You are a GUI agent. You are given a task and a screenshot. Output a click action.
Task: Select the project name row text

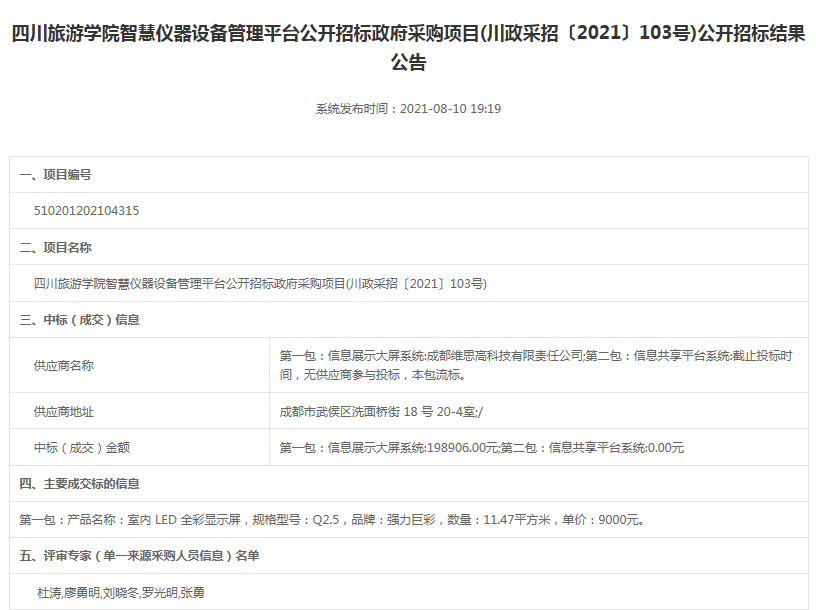click(x=260, y=284)
